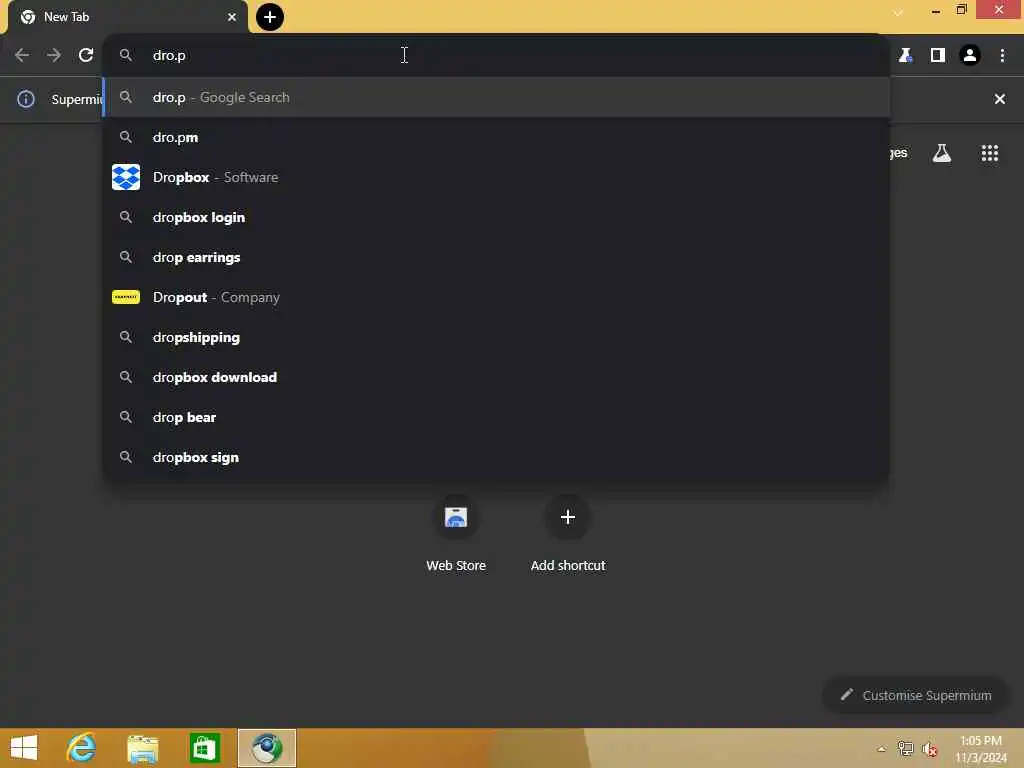Open the Google apps grid icon

990,153
